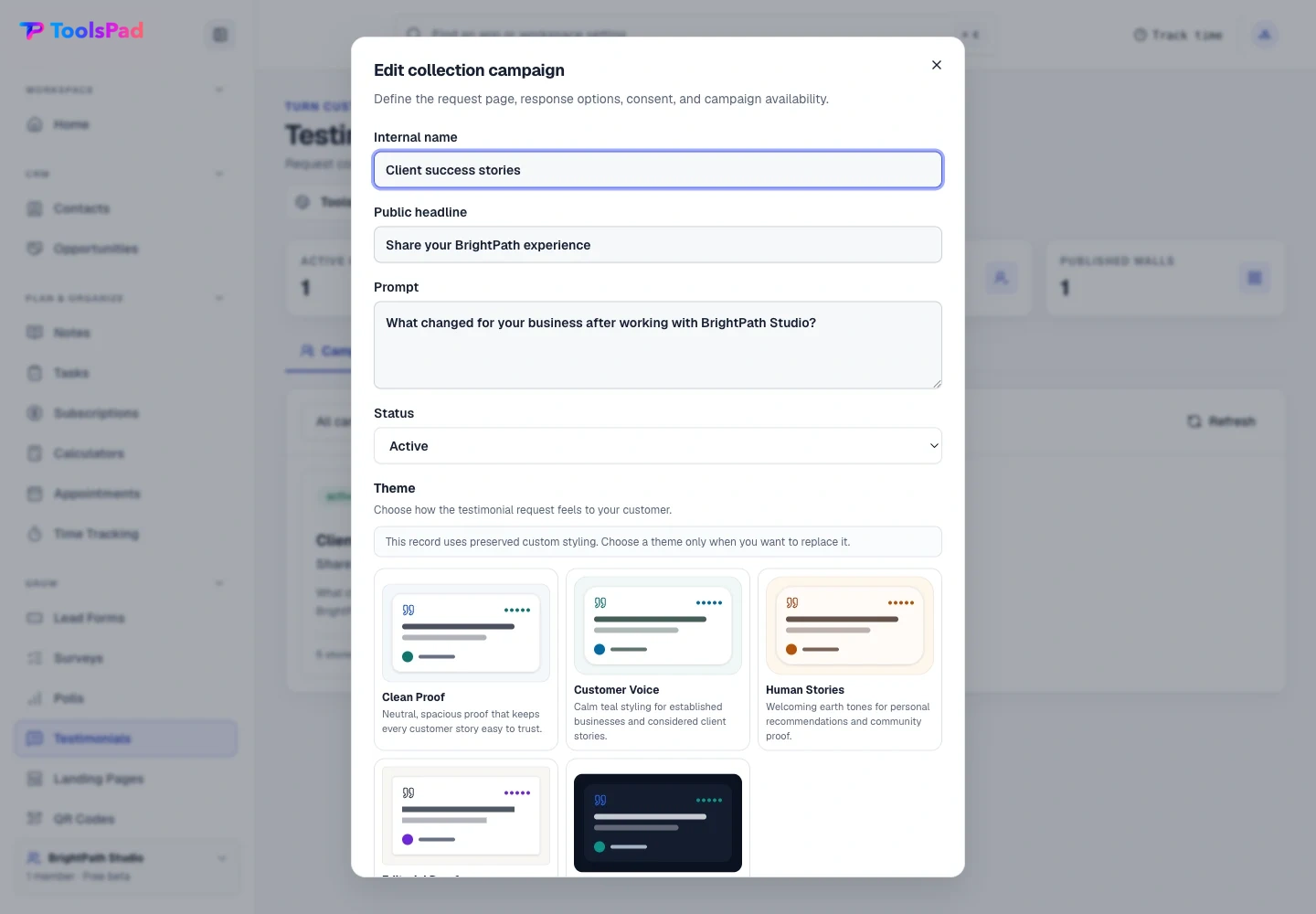This screenshot has height=914, width=1316.
Task: Click the Testimonials sidebar icon
Action: point(35,739)
